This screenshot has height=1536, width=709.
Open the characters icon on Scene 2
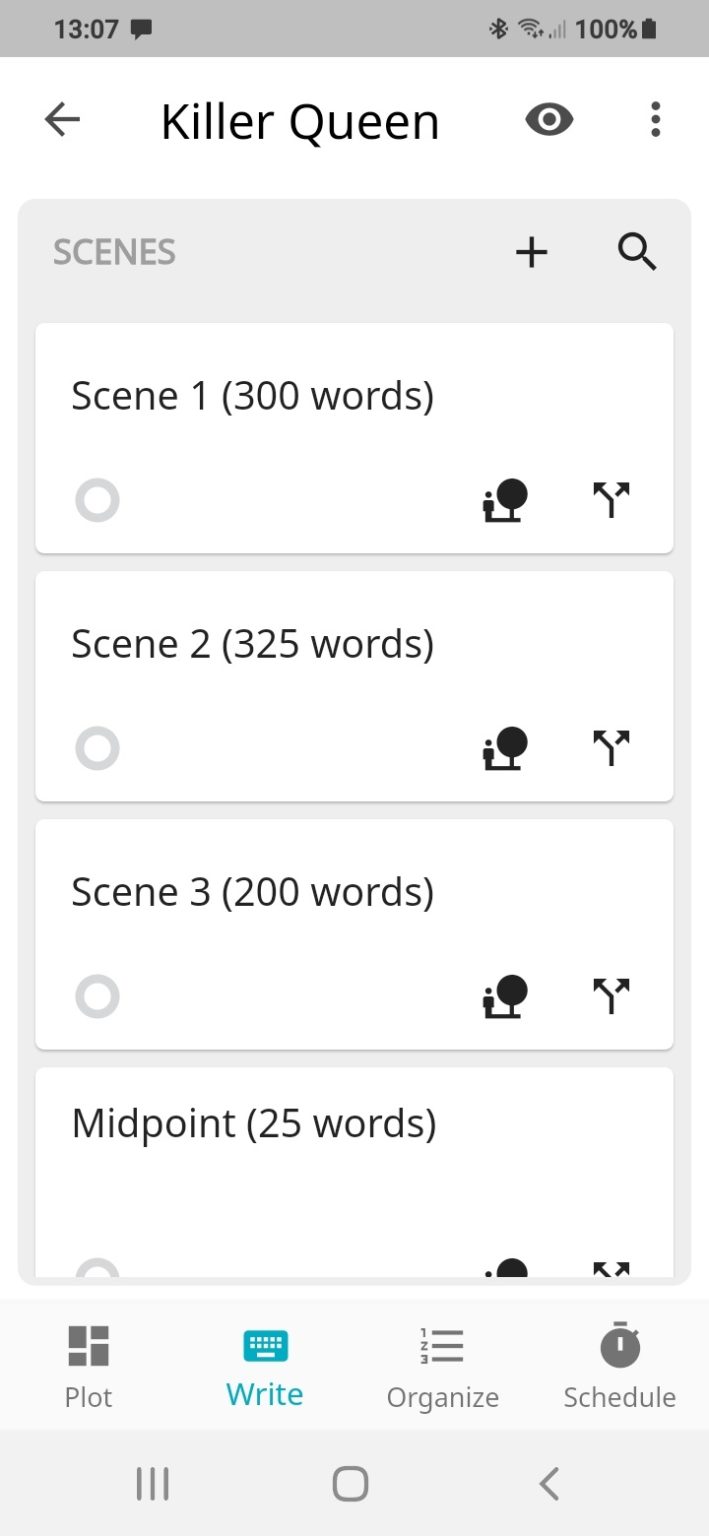[x=504, y=748]
